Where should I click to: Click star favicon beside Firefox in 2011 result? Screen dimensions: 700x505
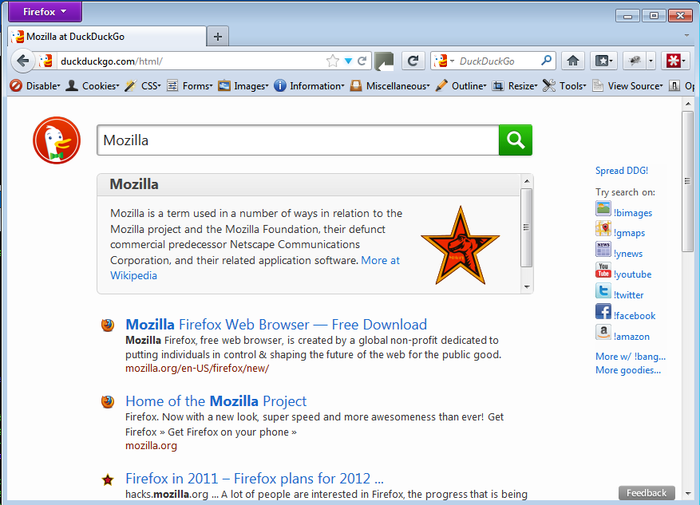pos(108,480)
